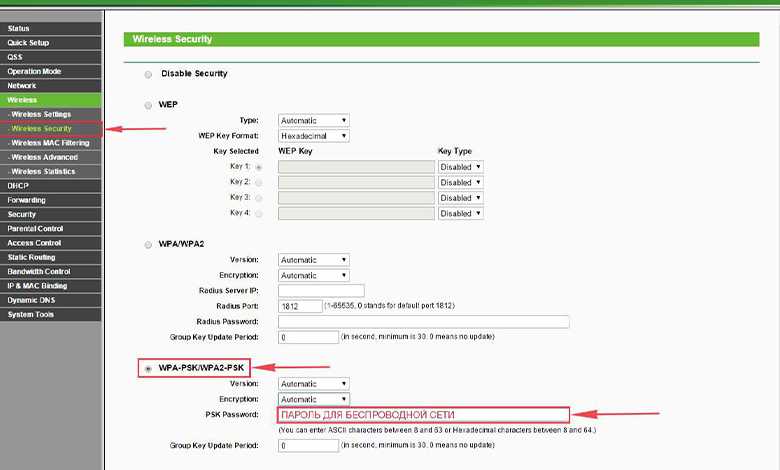Expand WPA-PSK Version dropdown
This screenshot has width=780, height=470.
(313, 384)
